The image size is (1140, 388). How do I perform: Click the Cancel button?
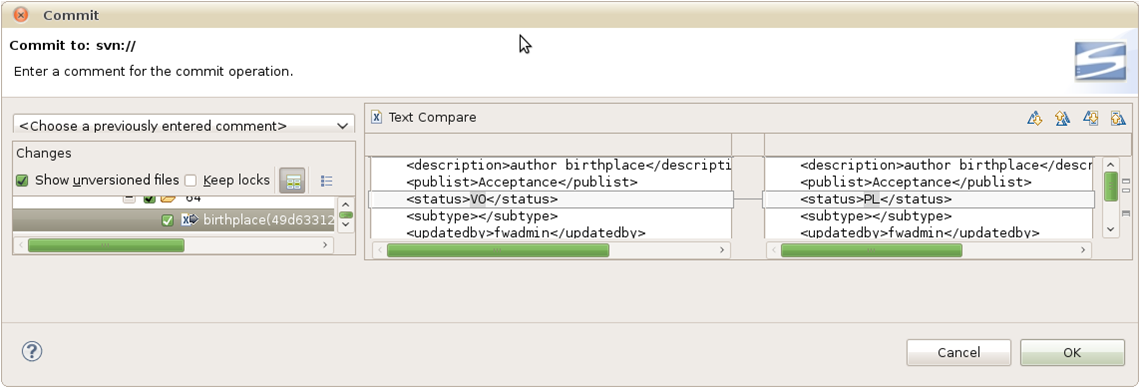click(x=958, y=352)
